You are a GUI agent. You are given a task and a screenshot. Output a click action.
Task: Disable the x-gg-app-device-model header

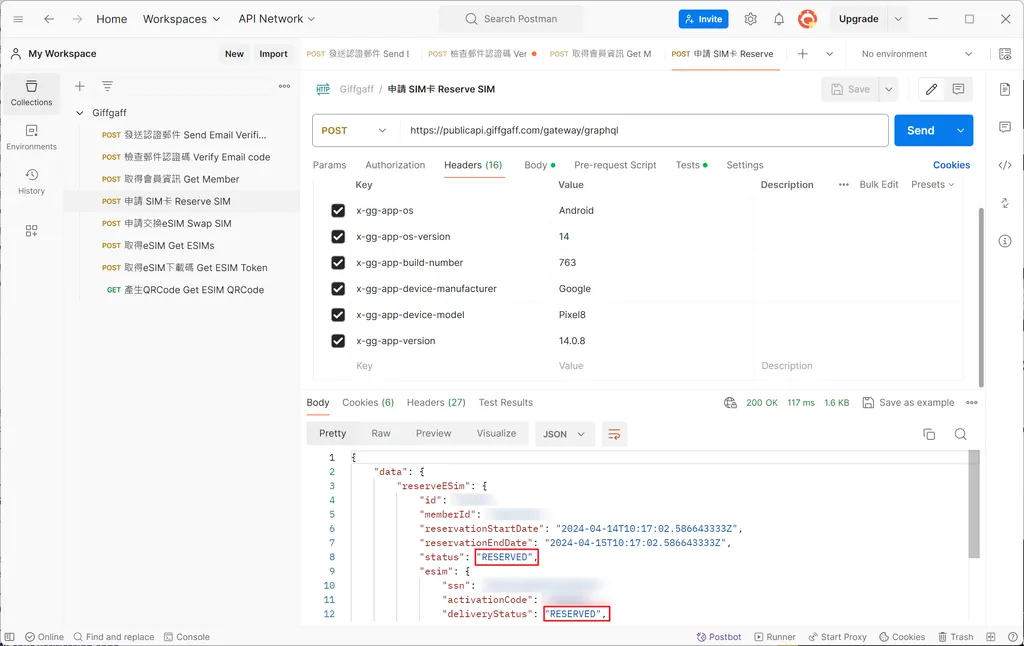coord(337,314)
